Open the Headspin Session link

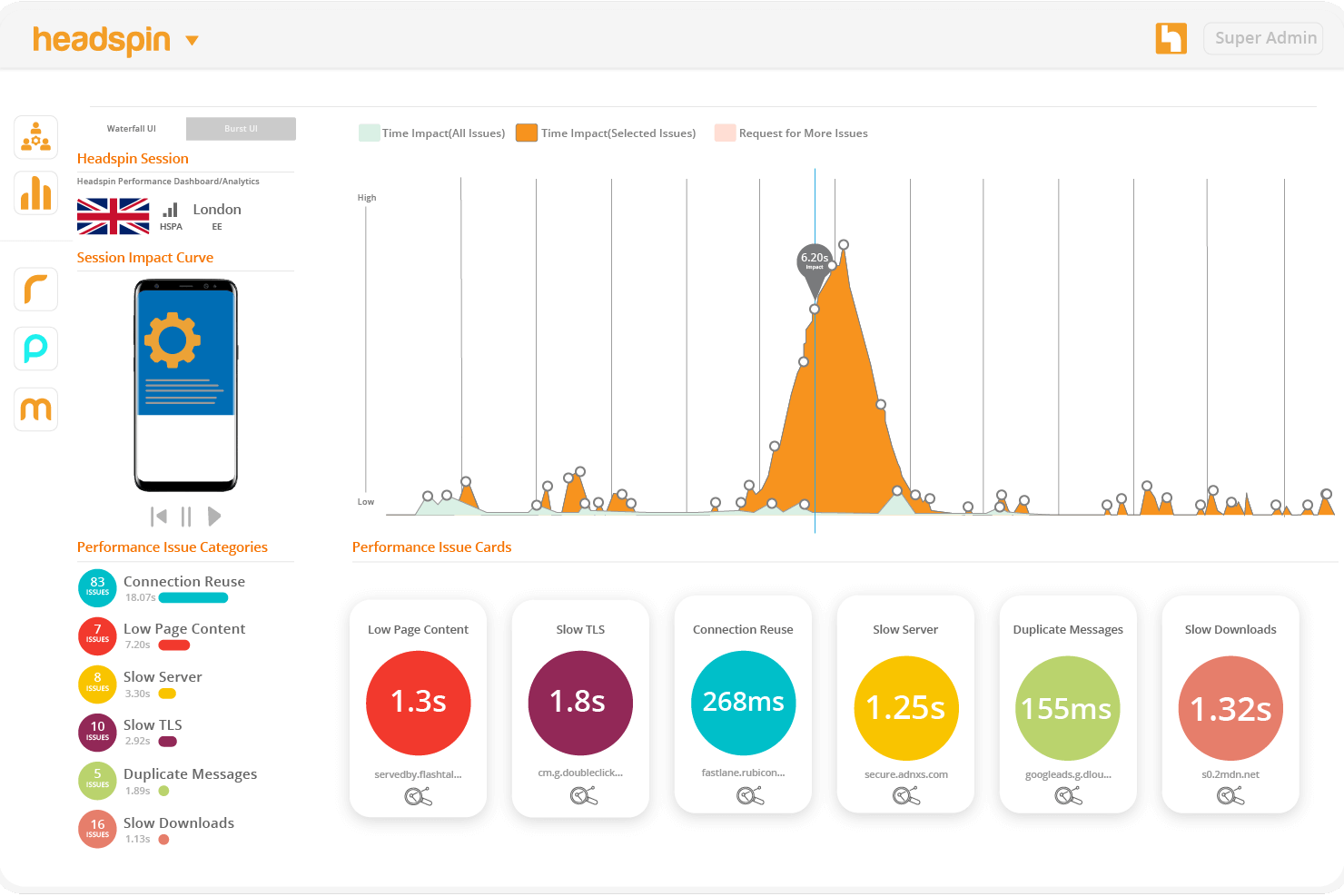click(133, 158)
